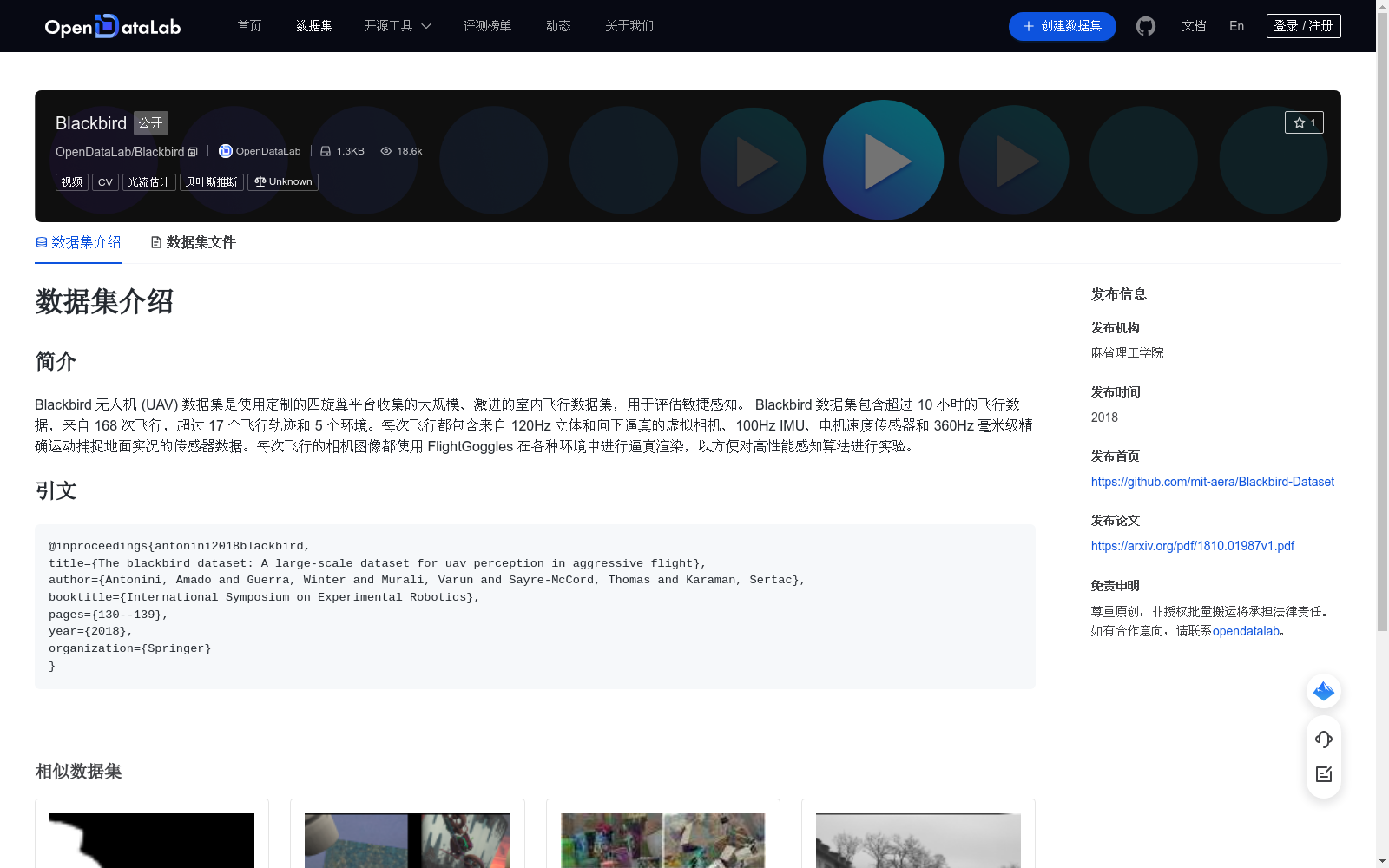This screenshot has width=1389, height=868.
Task: Switch to the 数据集文件 tab
Action: click(x=193, y=242)
